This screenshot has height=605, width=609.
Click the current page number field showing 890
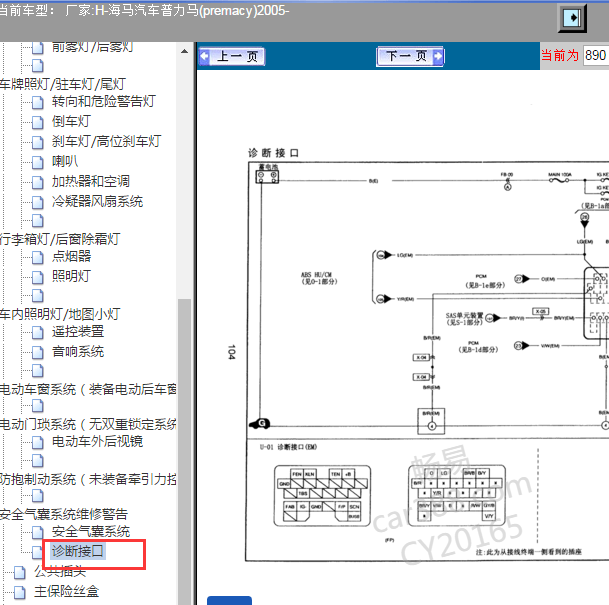point(596,56)
